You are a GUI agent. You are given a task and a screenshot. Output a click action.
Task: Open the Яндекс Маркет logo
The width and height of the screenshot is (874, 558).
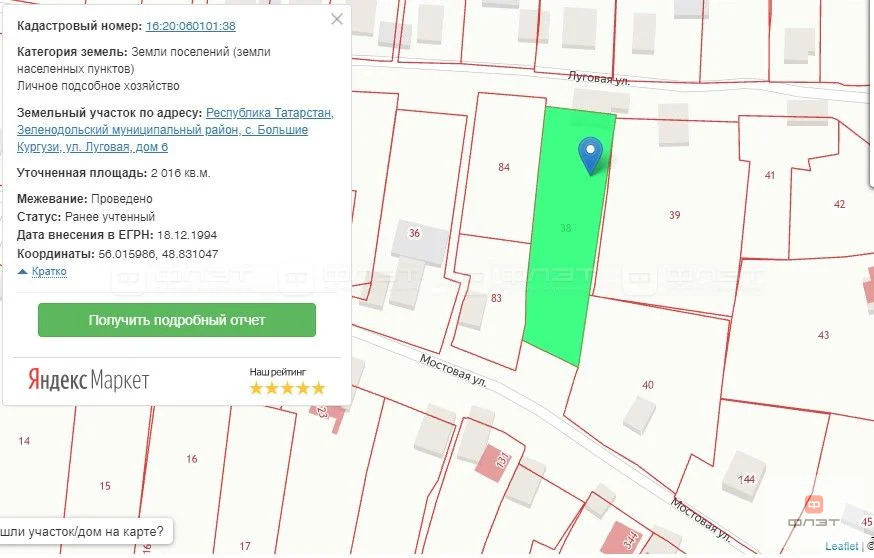pos(89,380)
